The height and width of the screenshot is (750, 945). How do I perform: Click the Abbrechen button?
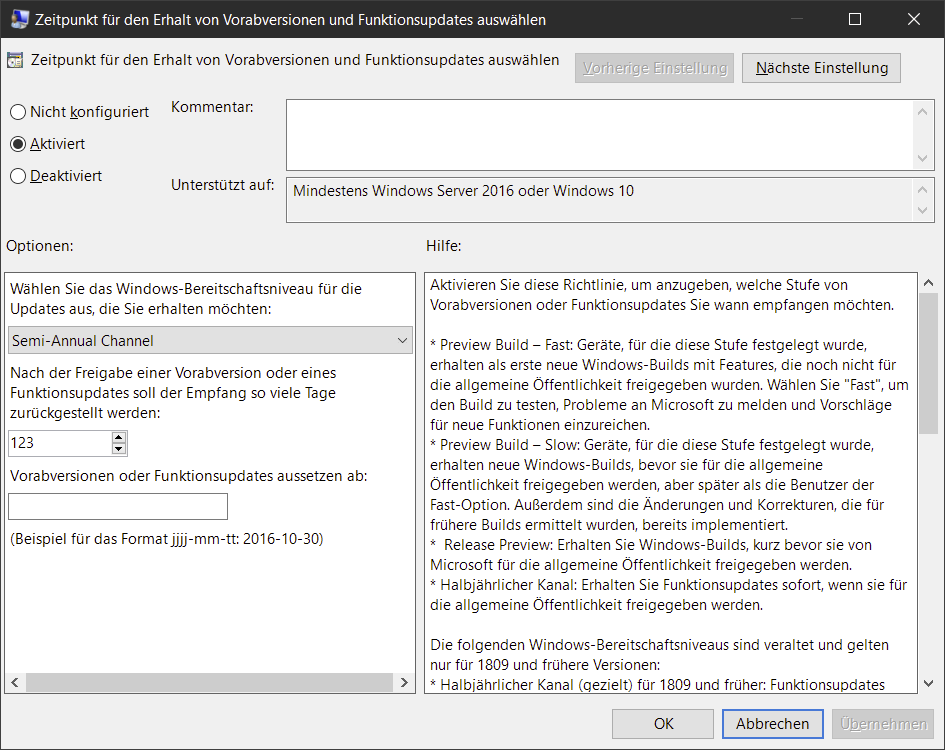coord(773,723)
